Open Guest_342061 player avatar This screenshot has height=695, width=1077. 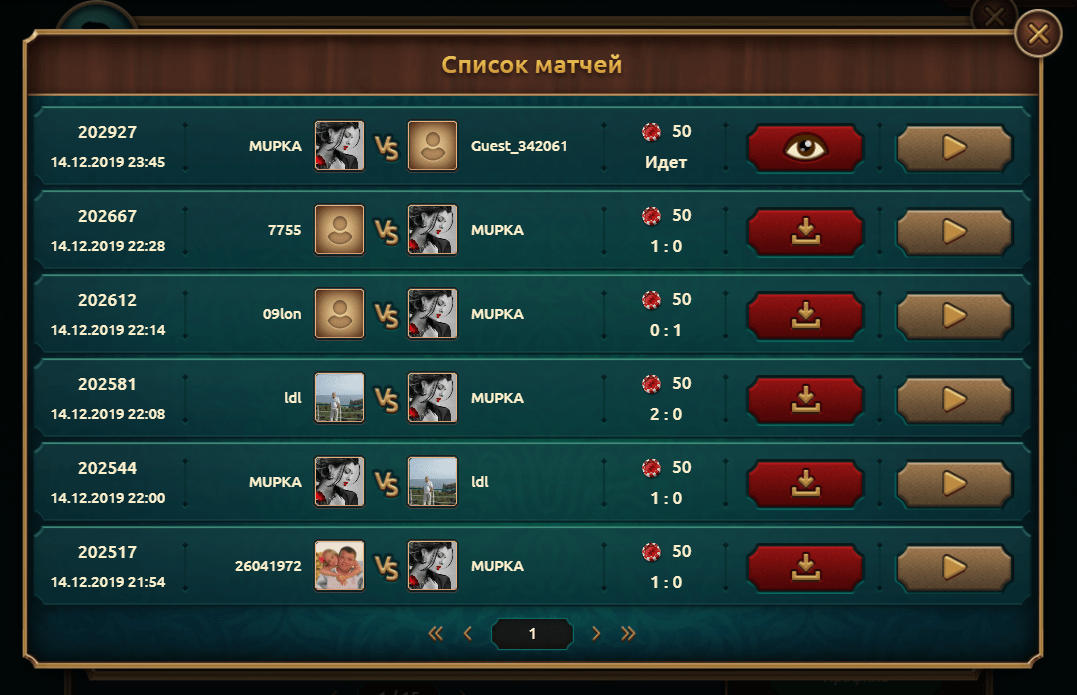(432, 146)
